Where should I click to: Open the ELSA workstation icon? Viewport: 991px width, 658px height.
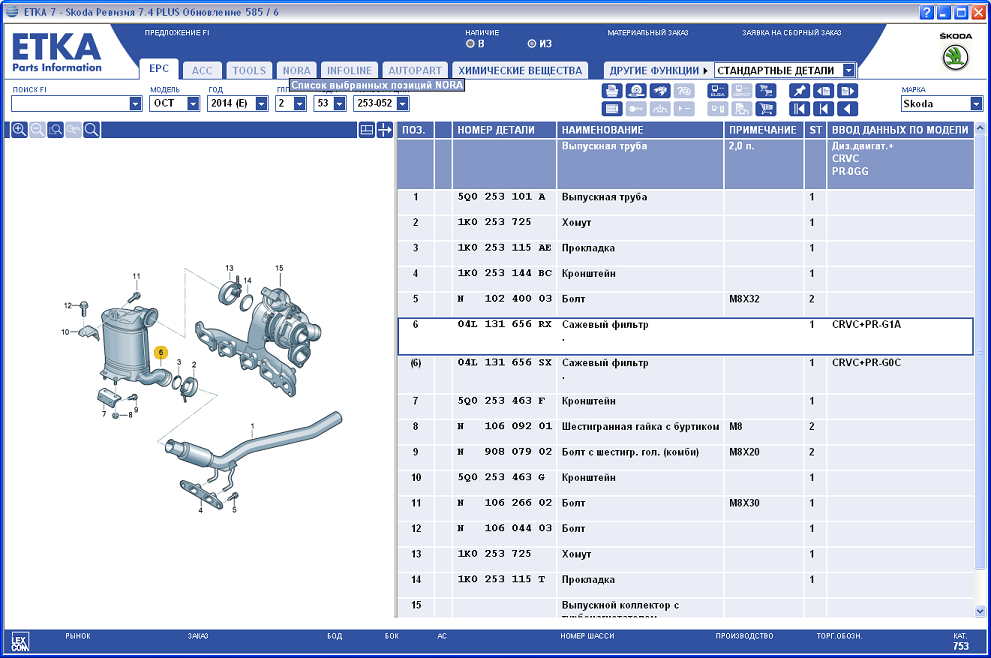(717, 91)
